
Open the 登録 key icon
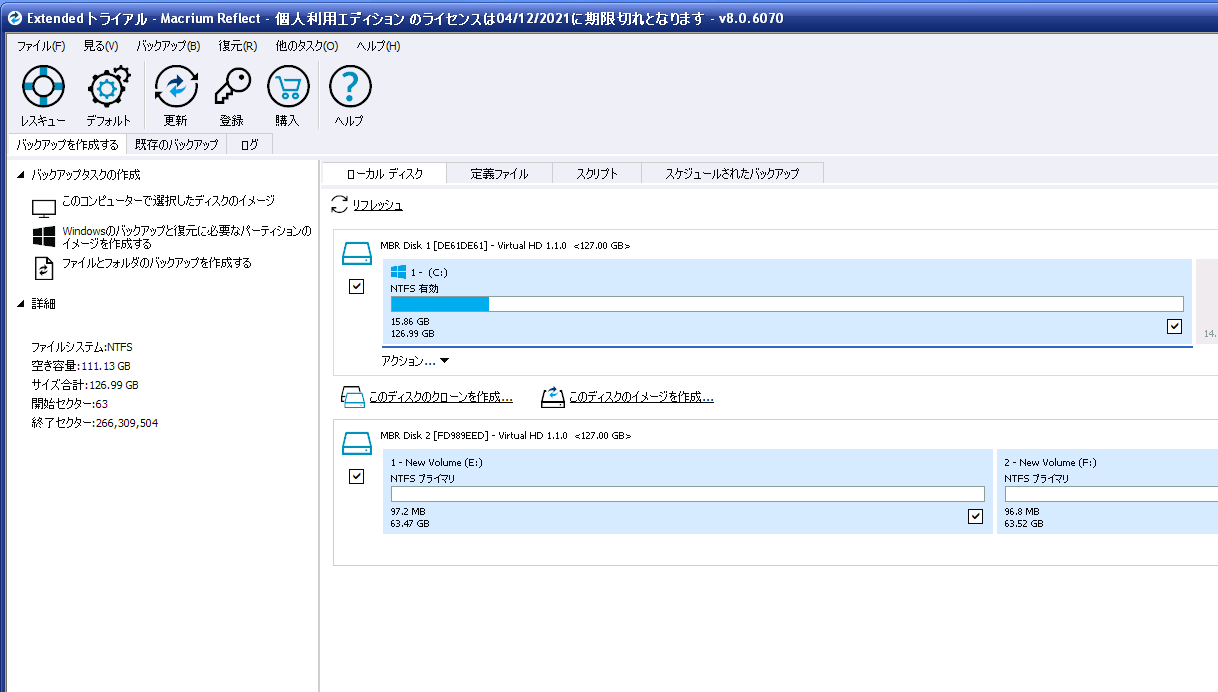tap(232, 88)
